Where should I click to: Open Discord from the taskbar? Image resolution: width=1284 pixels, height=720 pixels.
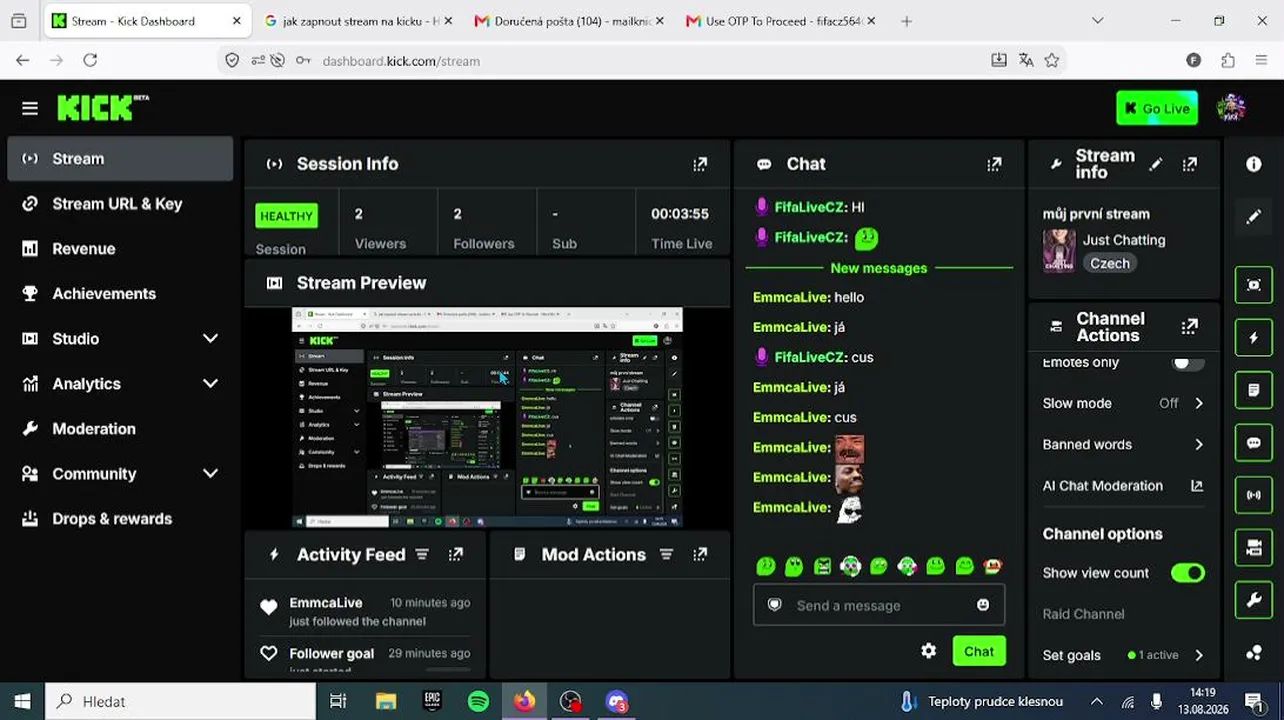pos(617,701)
